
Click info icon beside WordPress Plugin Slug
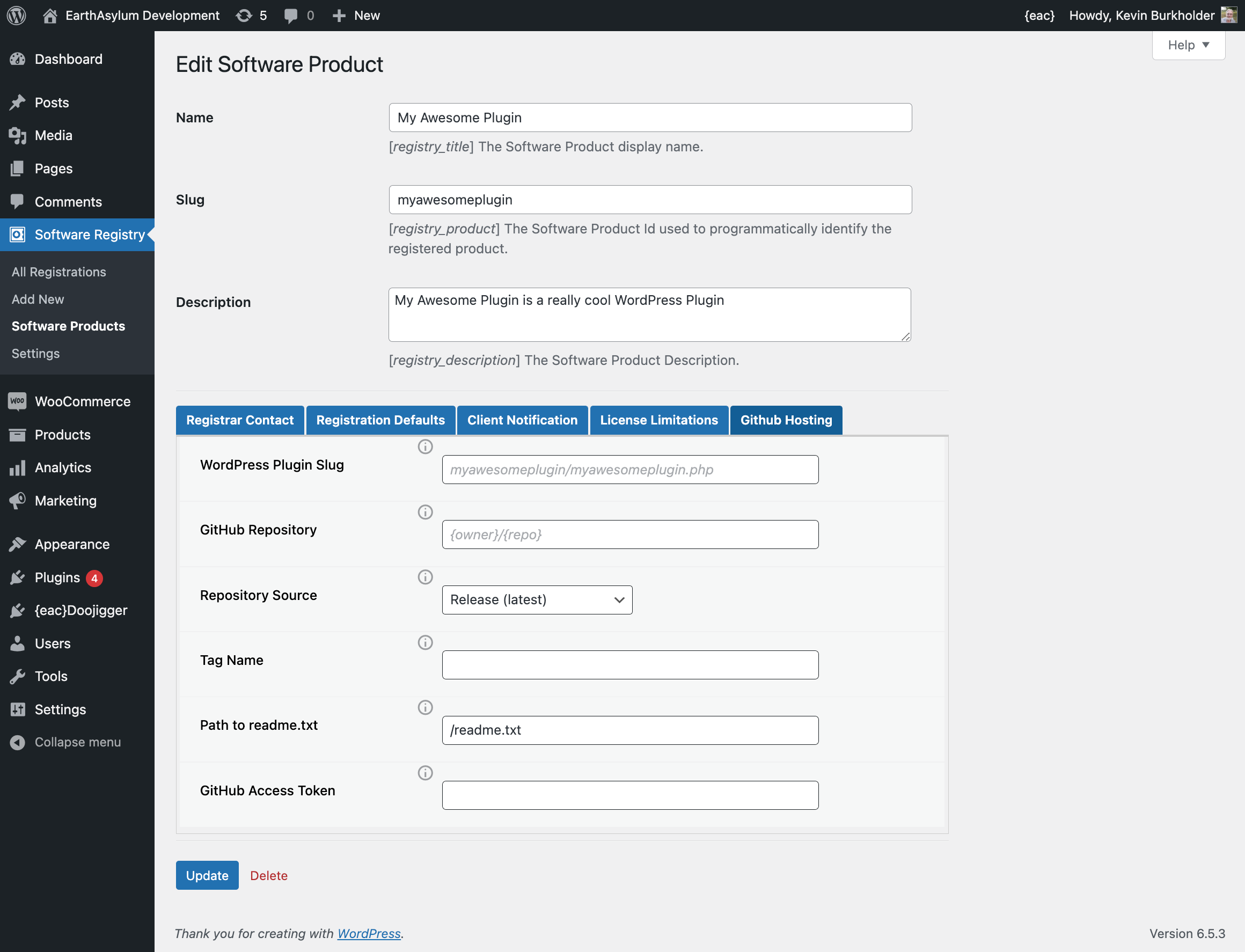click(x=425, y=447)
